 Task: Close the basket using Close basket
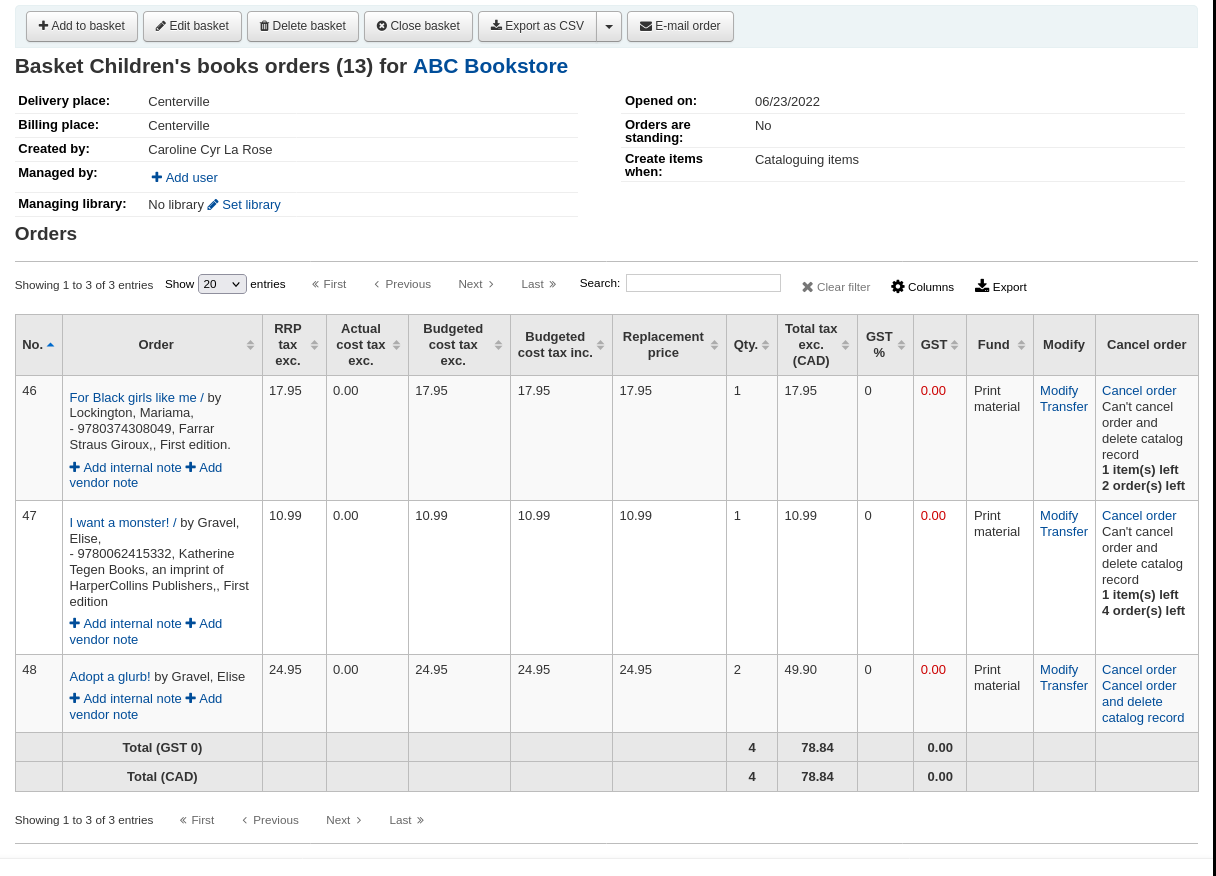tap(418, 26)
